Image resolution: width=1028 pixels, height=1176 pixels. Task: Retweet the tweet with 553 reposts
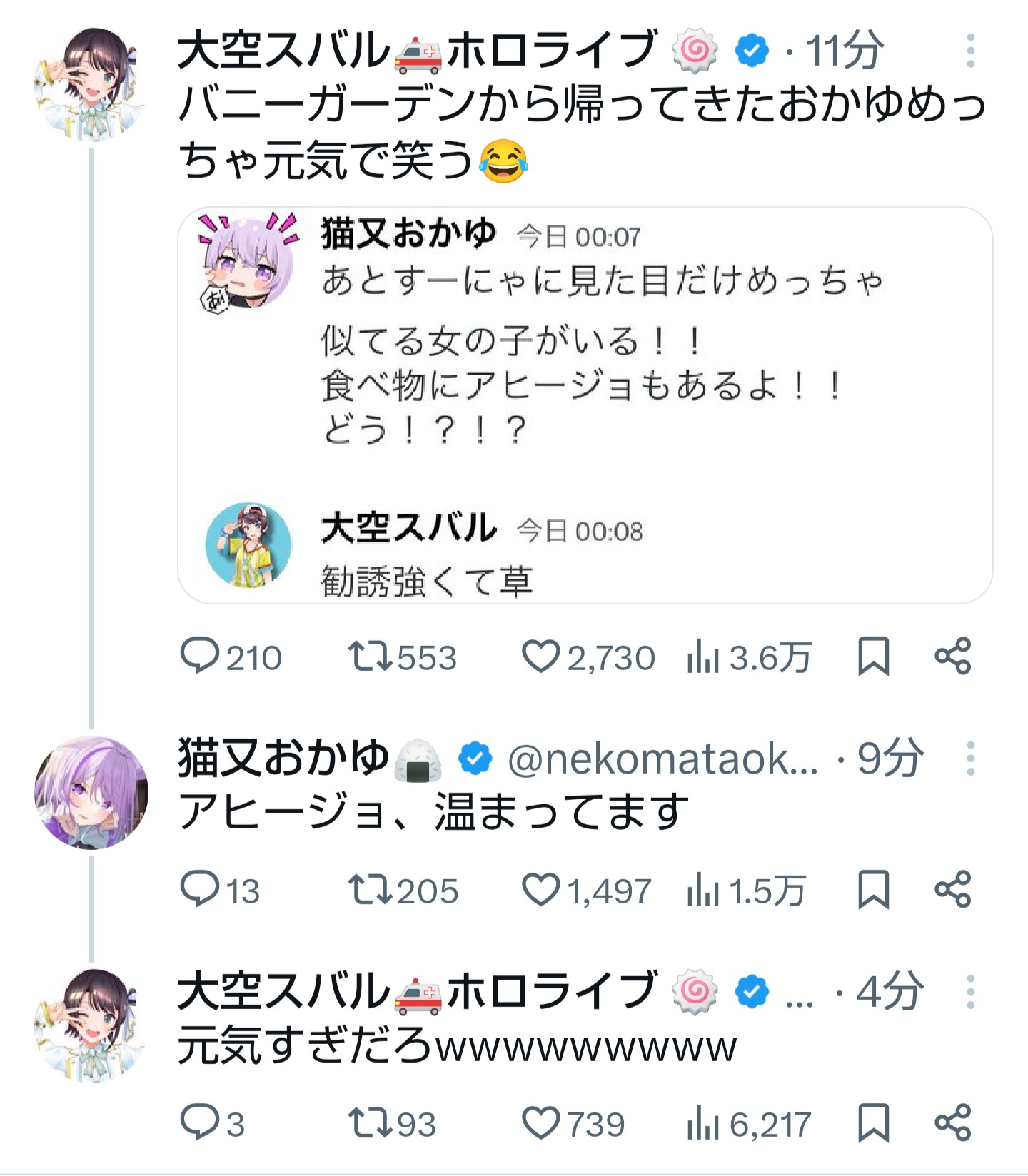[369, 656]
